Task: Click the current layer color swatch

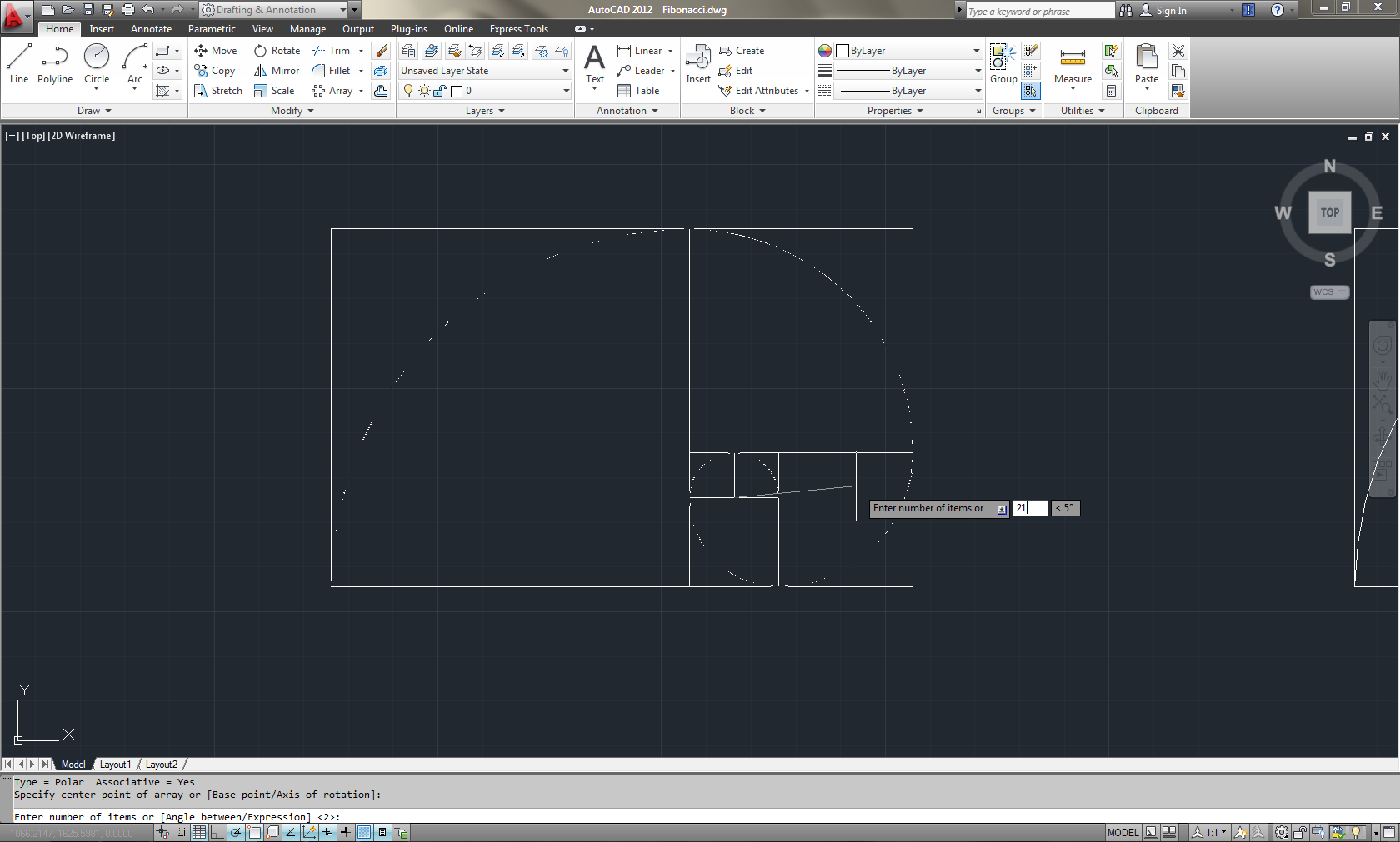Action: pyautogui.click(x=457, y=91)
